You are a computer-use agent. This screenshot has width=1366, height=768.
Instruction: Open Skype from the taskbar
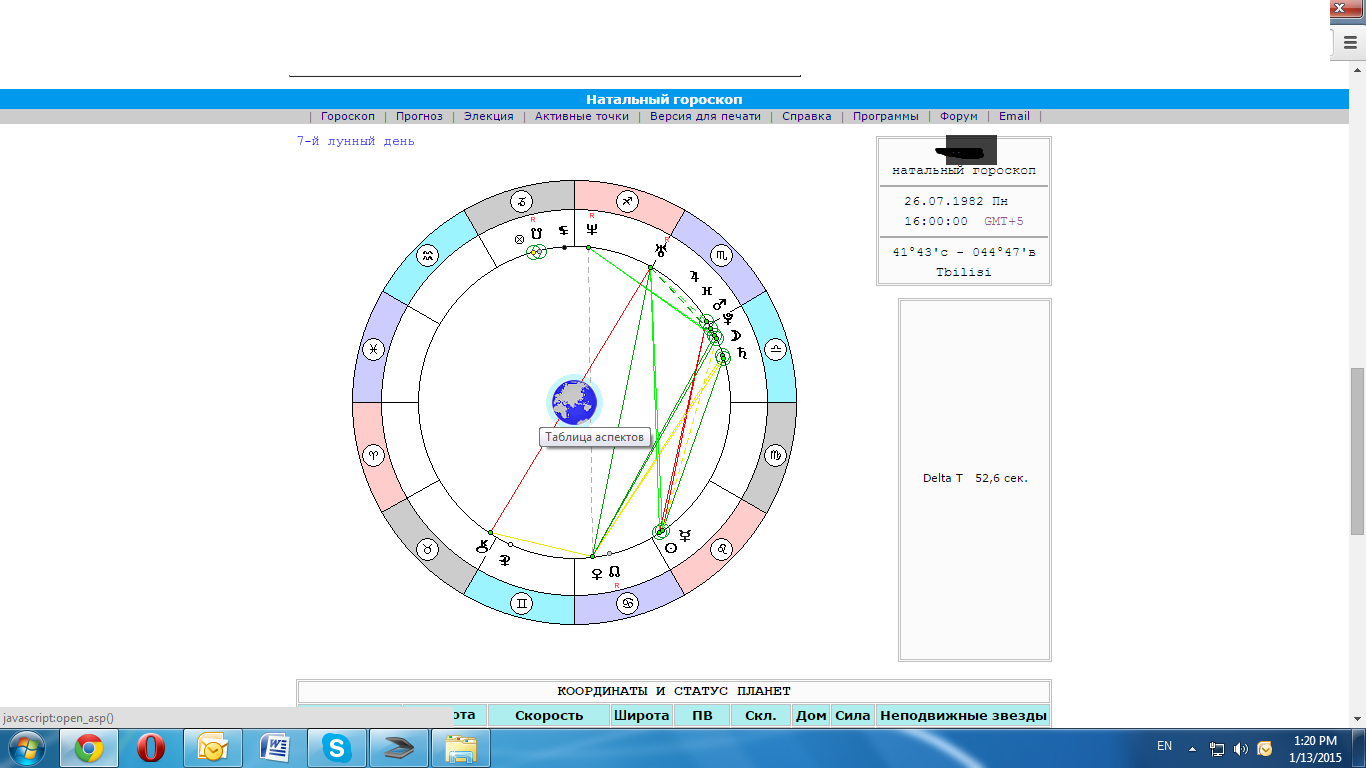pos(336,748)
